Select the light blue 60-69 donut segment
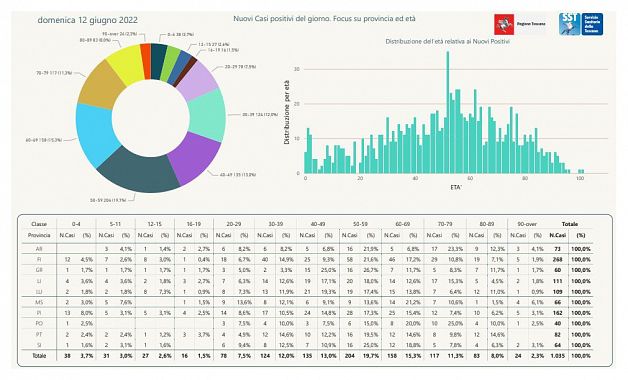This screenshot has height=380, width=628. coord(94,134)
